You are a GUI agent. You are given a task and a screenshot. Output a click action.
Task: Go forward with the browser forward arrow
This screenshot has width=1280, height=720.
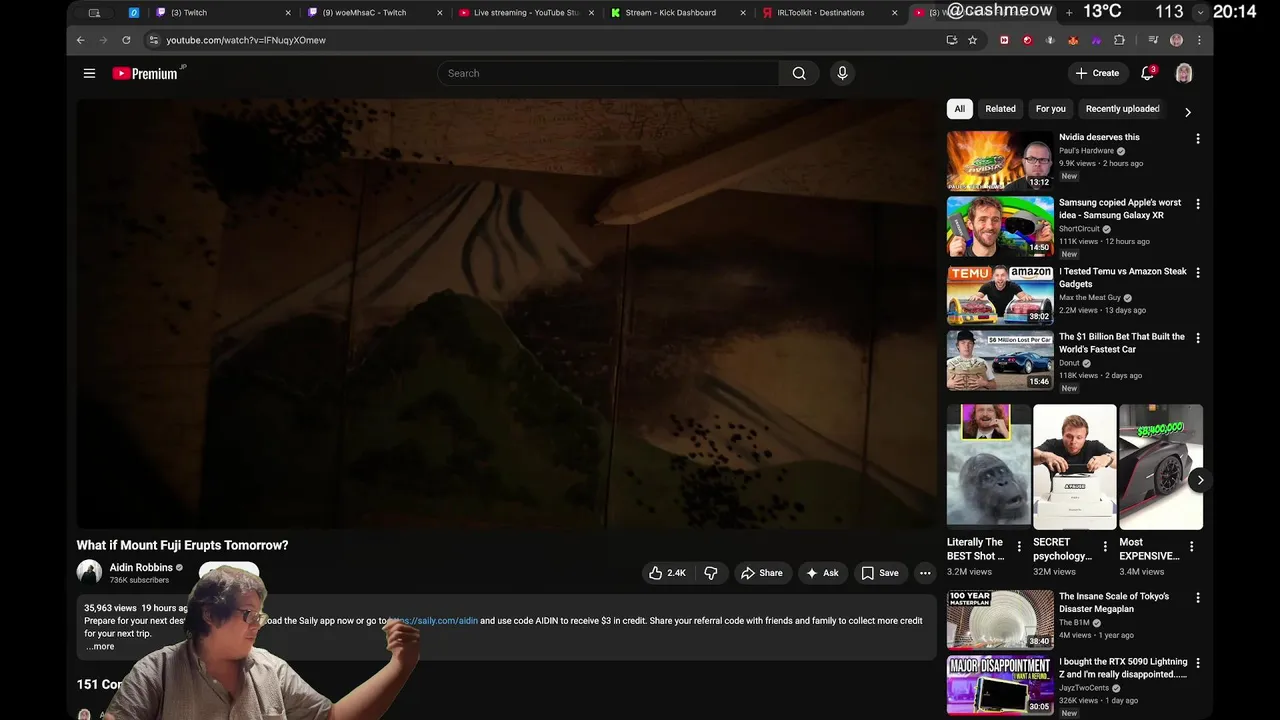(103, 40)
